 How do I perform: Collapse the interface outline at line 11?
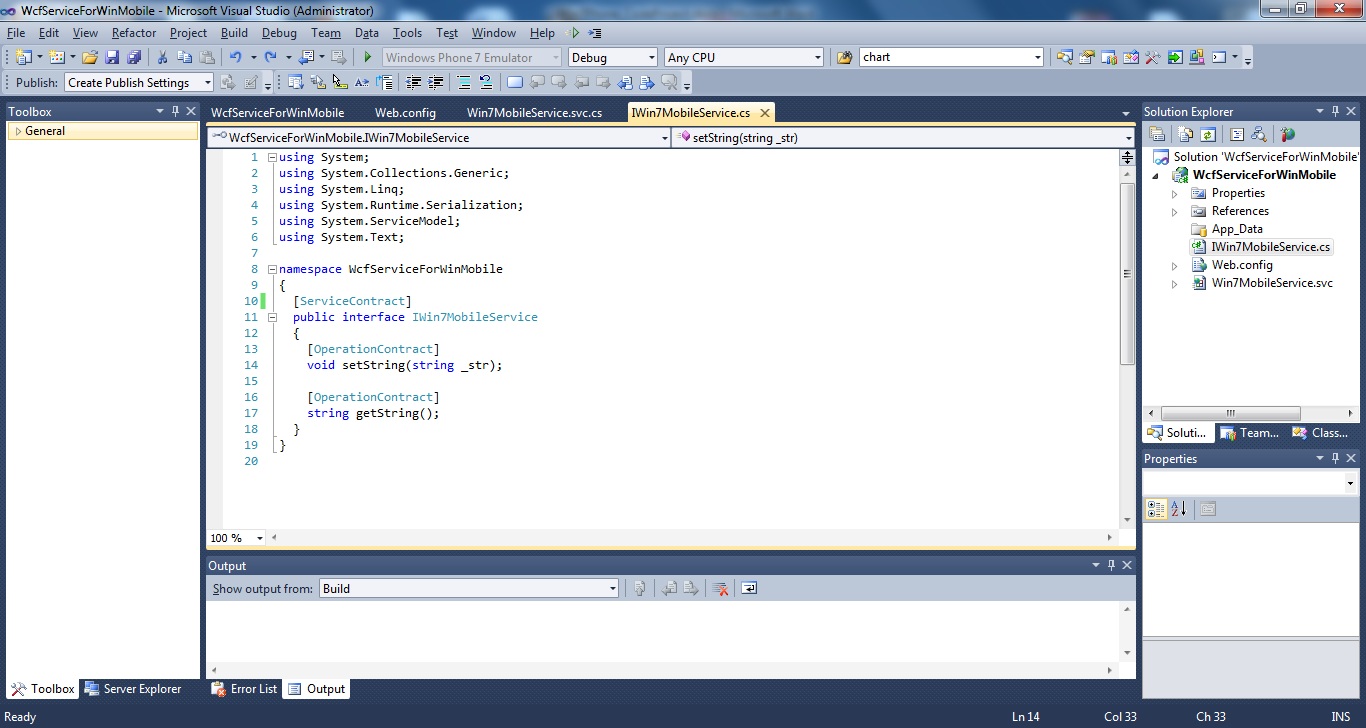pos(272,317)
